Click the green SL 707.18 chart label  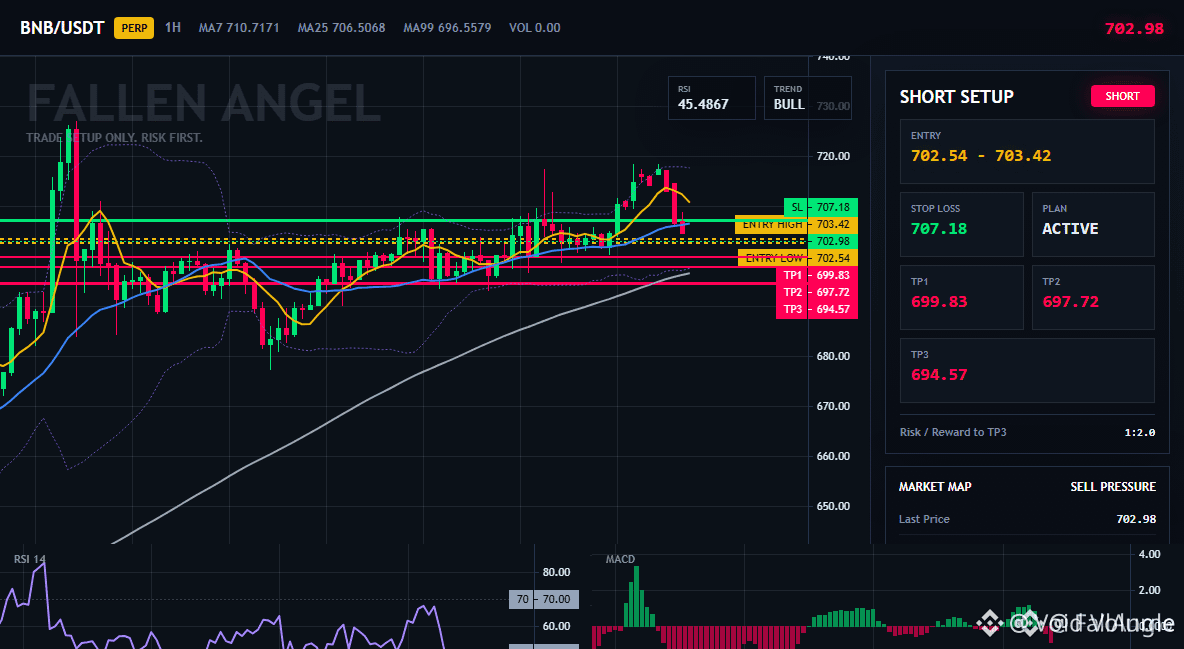click(821, 207)
